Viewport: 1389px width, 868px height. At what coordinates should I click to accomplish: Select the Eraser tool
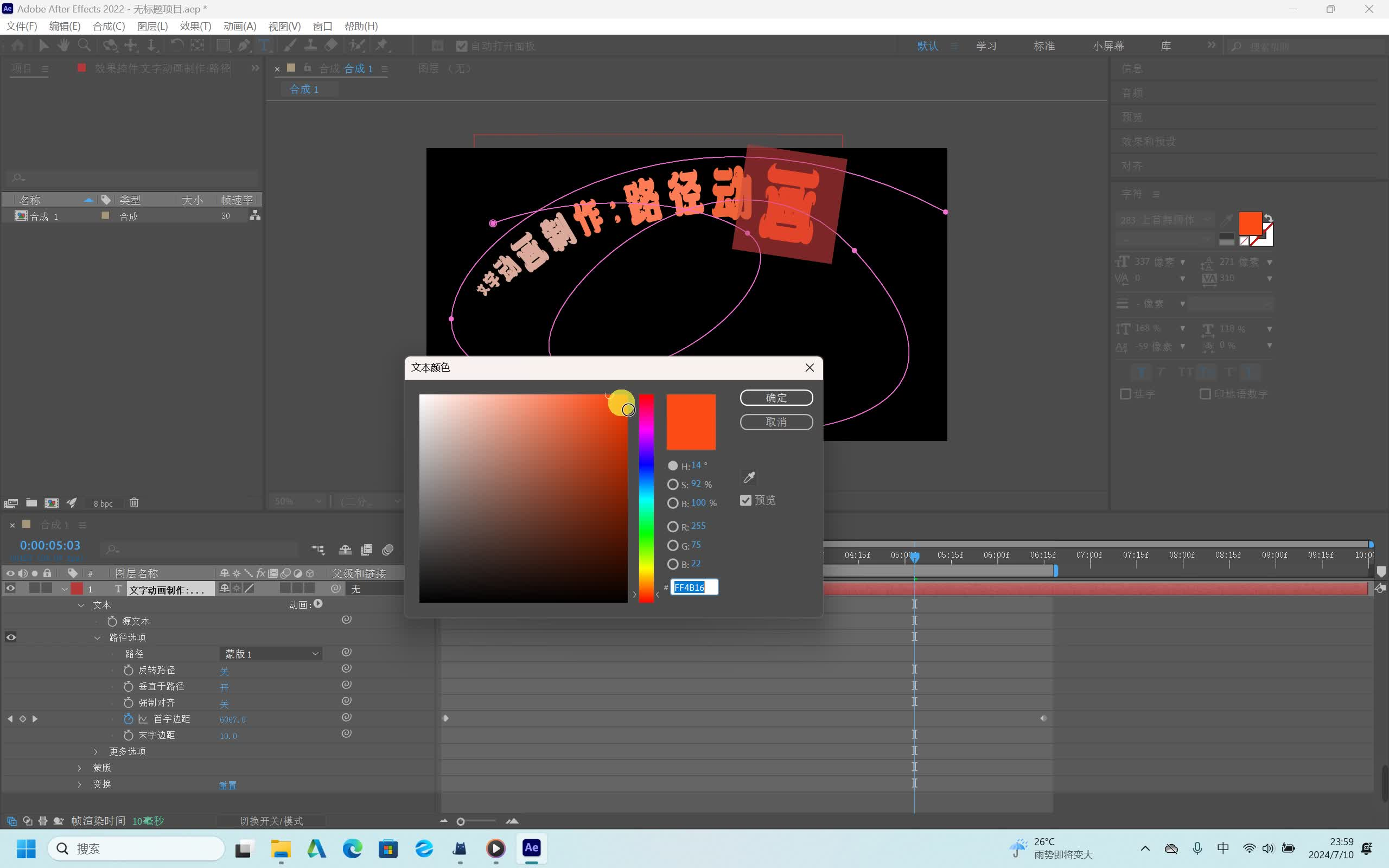331,46
